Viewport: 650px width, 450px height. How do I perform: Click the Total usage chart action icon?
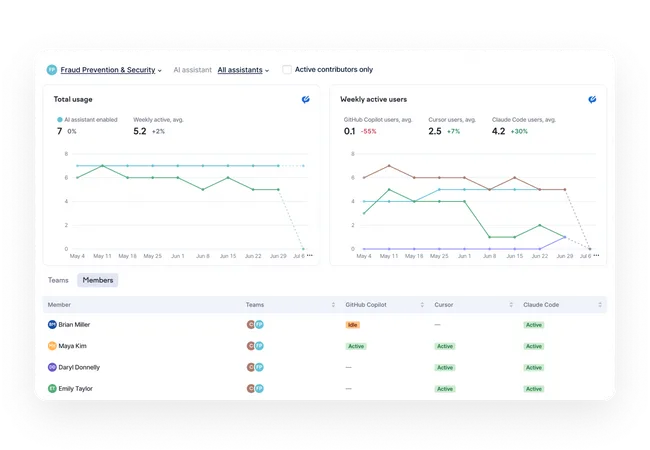306,99
